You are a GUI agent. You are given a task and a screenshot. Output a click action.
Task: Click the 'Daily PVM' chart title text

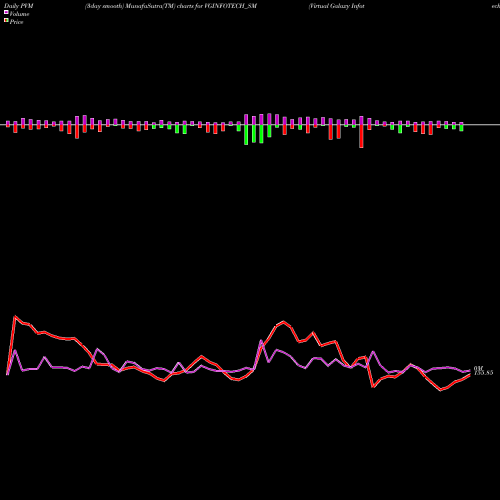(x=19, y=6)
